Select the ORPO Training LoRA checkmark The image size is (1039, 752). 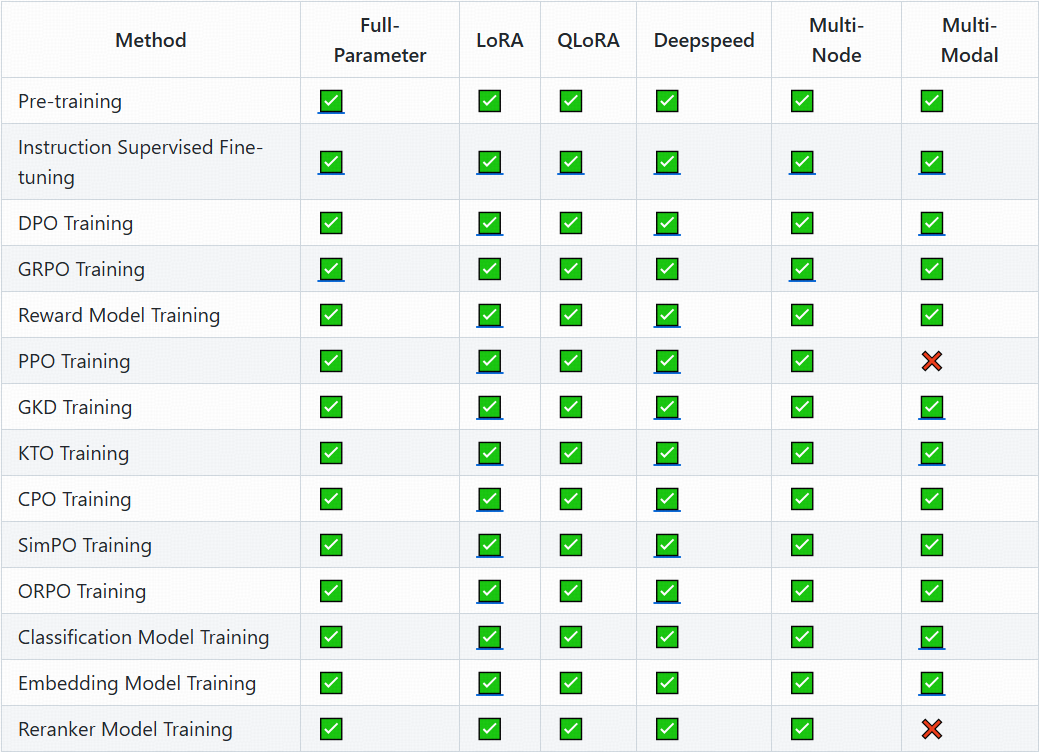[x=490, y=591]
